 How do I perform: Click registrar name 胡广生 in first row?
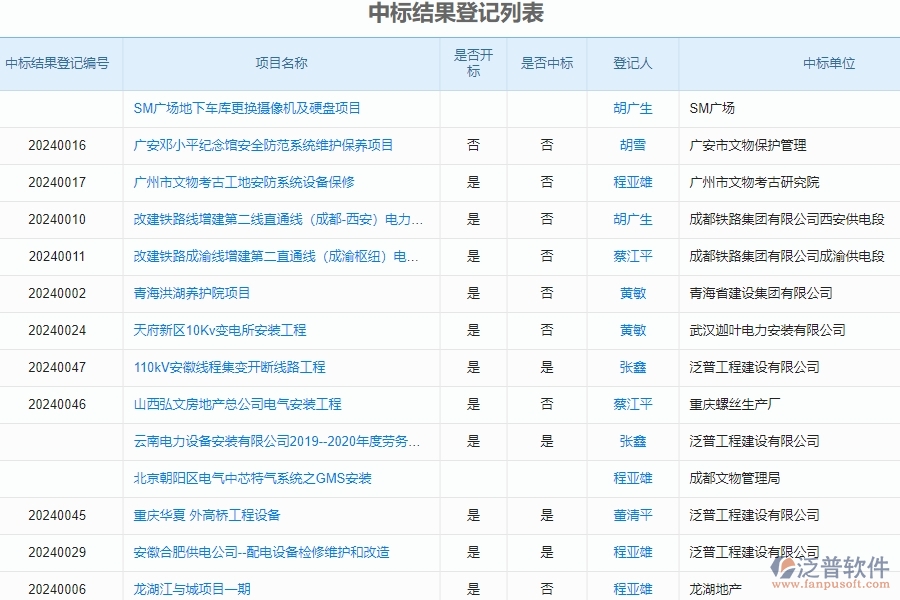pyautogui.click(x=631, y=108)
